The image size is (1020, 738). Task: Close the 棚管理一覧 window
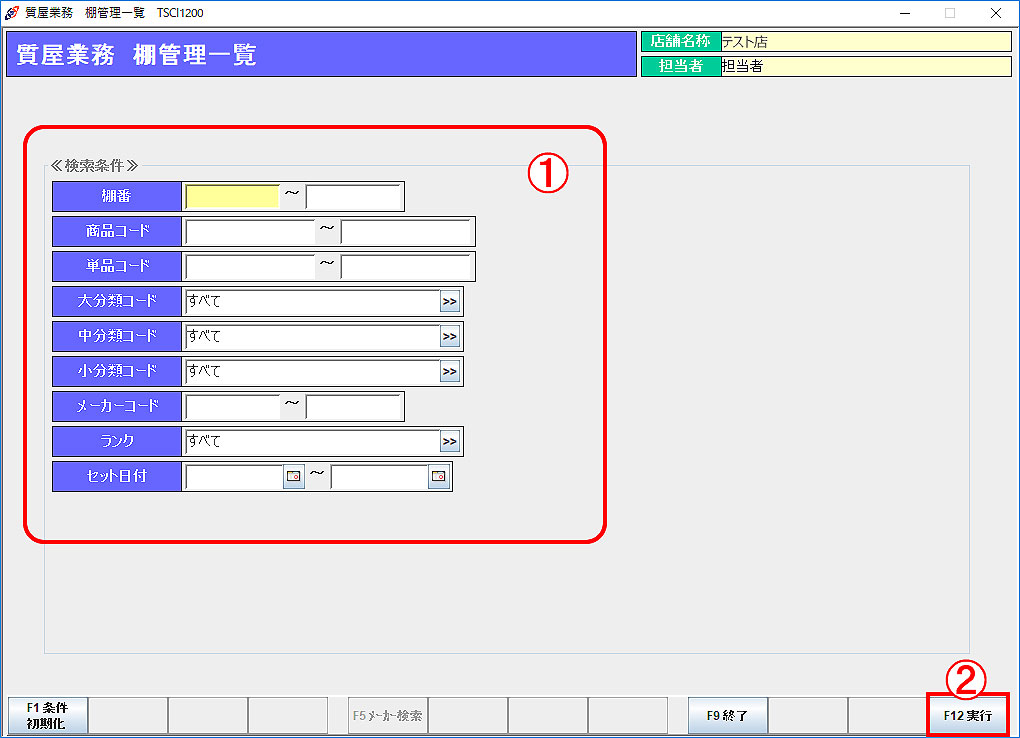click(x=996, y=13)
